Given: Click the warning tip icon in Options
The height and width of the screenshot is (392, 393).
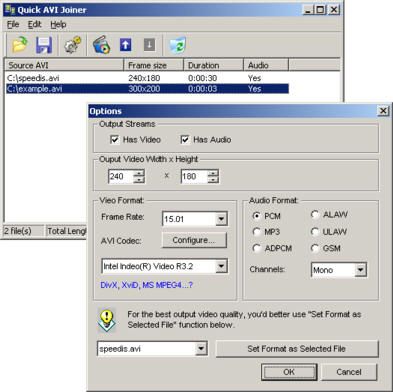Looking at the screenshot, I should click(x=107, y=320).
